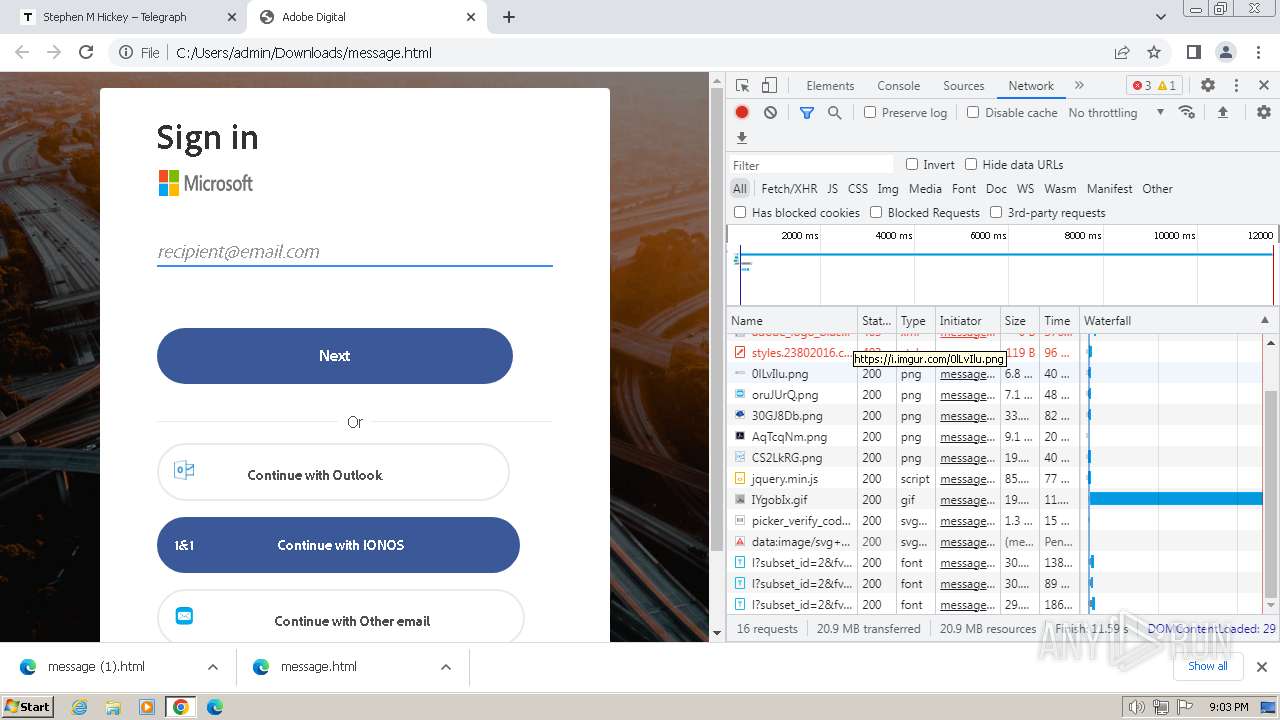Click Show all downloads

pyautogui.click(x=1207, y=666)
